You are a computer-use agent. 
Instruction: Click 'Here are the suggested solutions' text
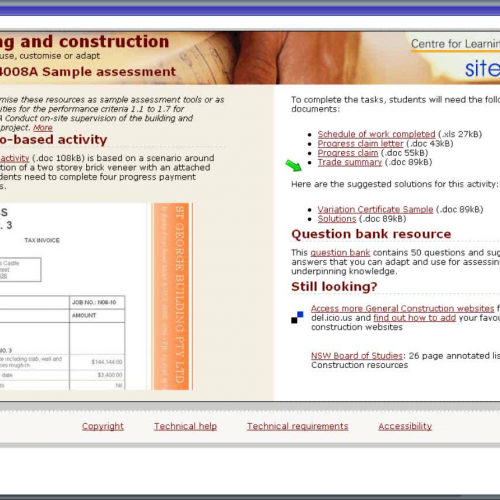point(395,184)
